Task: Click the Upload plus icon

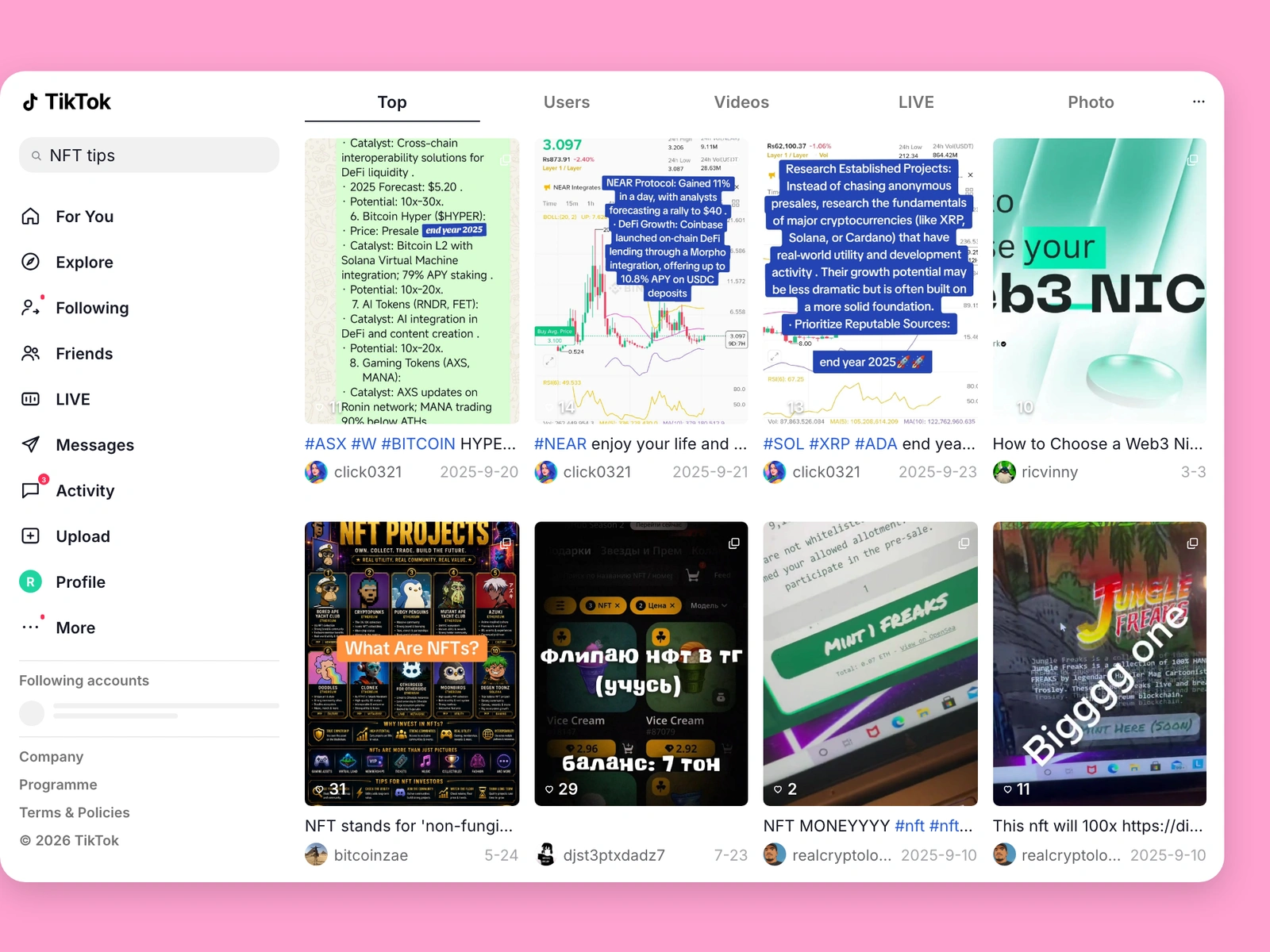Action: tap(31, 536)
